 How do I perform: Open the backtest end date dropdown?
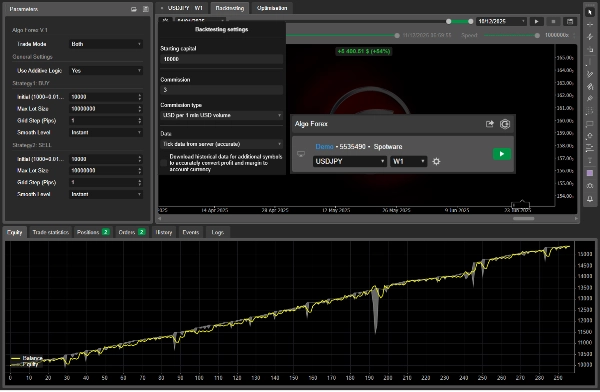[x=502, y=21]
